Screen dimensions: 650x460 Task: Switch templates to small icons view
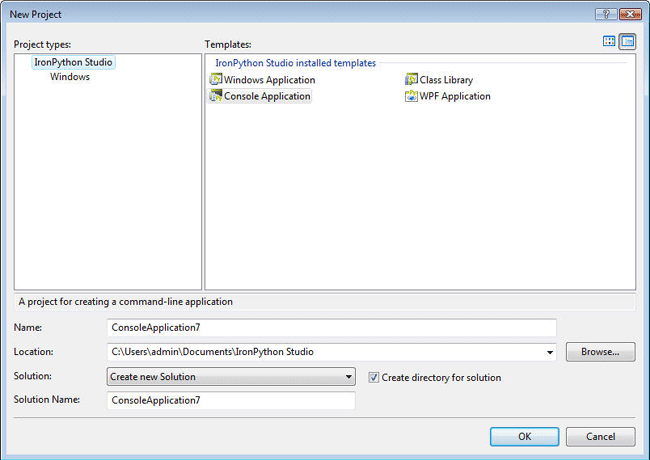point(628,41)
